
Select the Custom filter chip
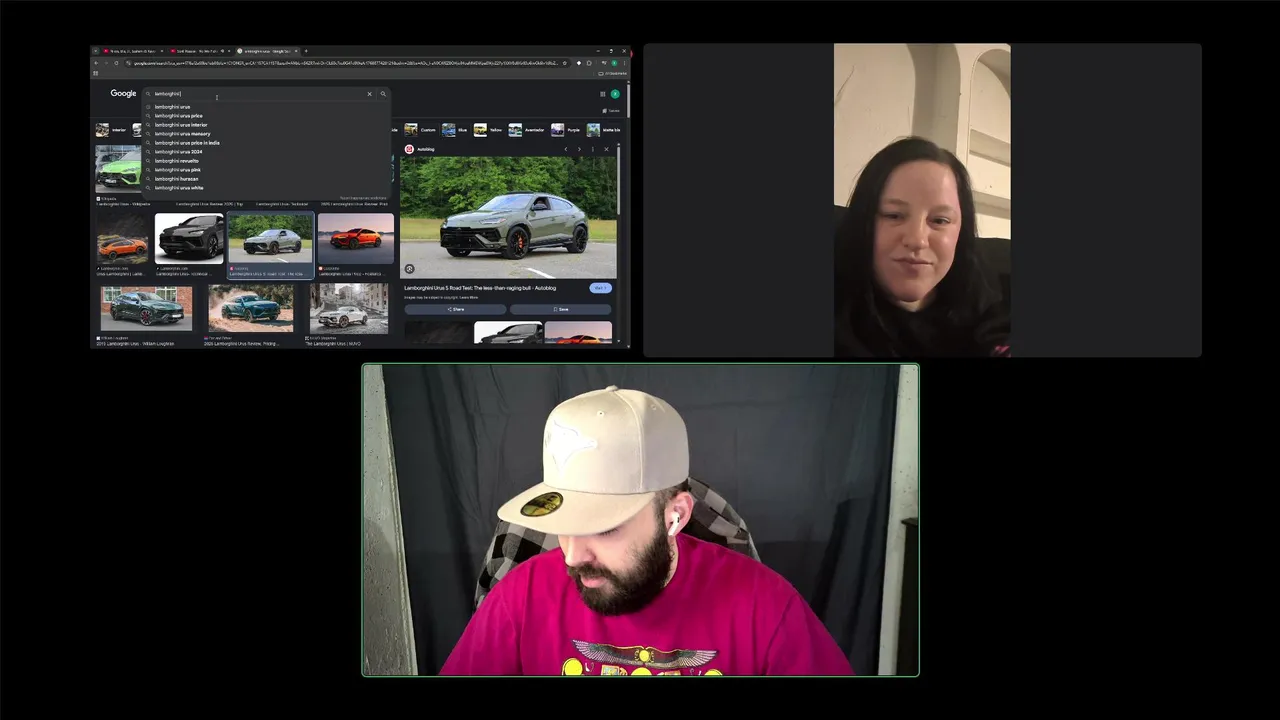[x=421, y=130]
